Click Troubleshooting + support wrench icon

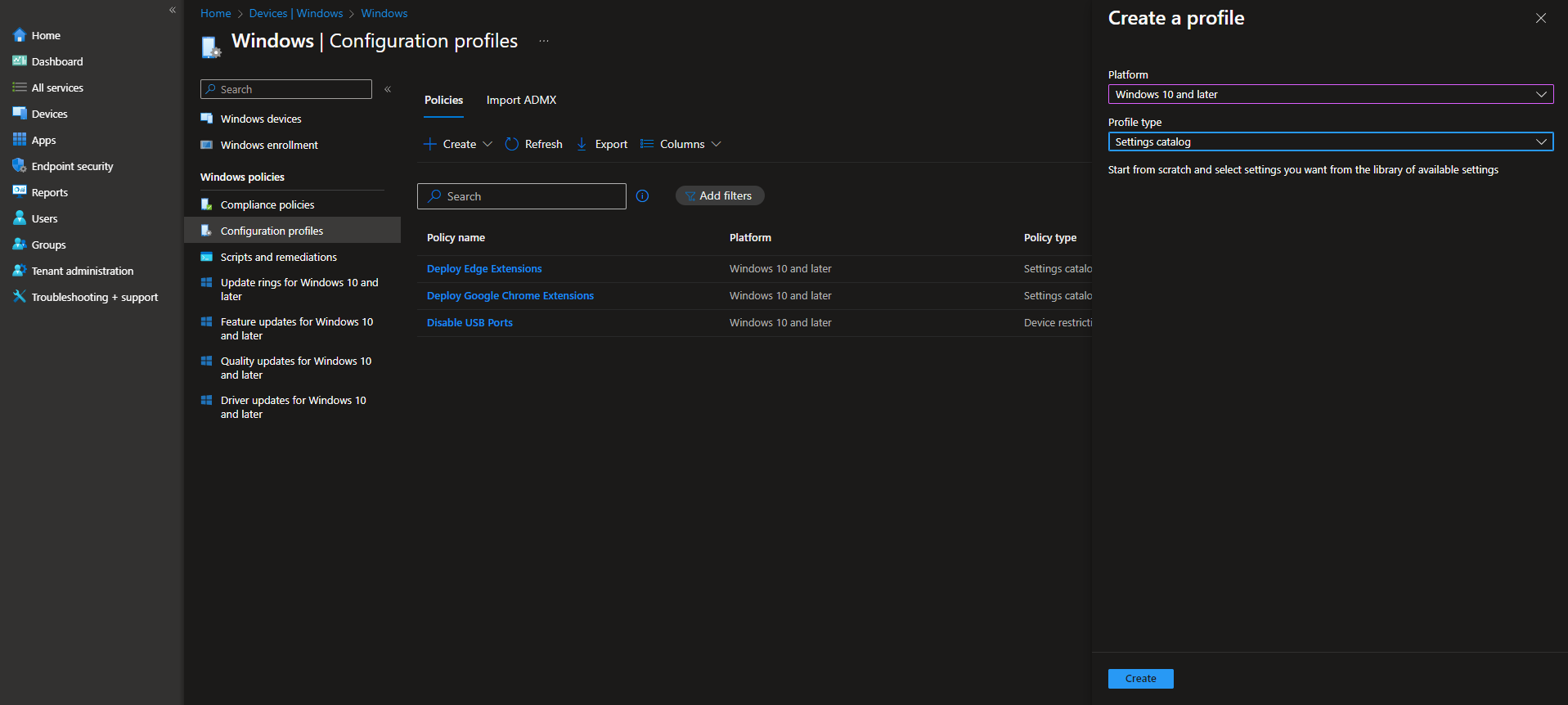tap(20, 297)
